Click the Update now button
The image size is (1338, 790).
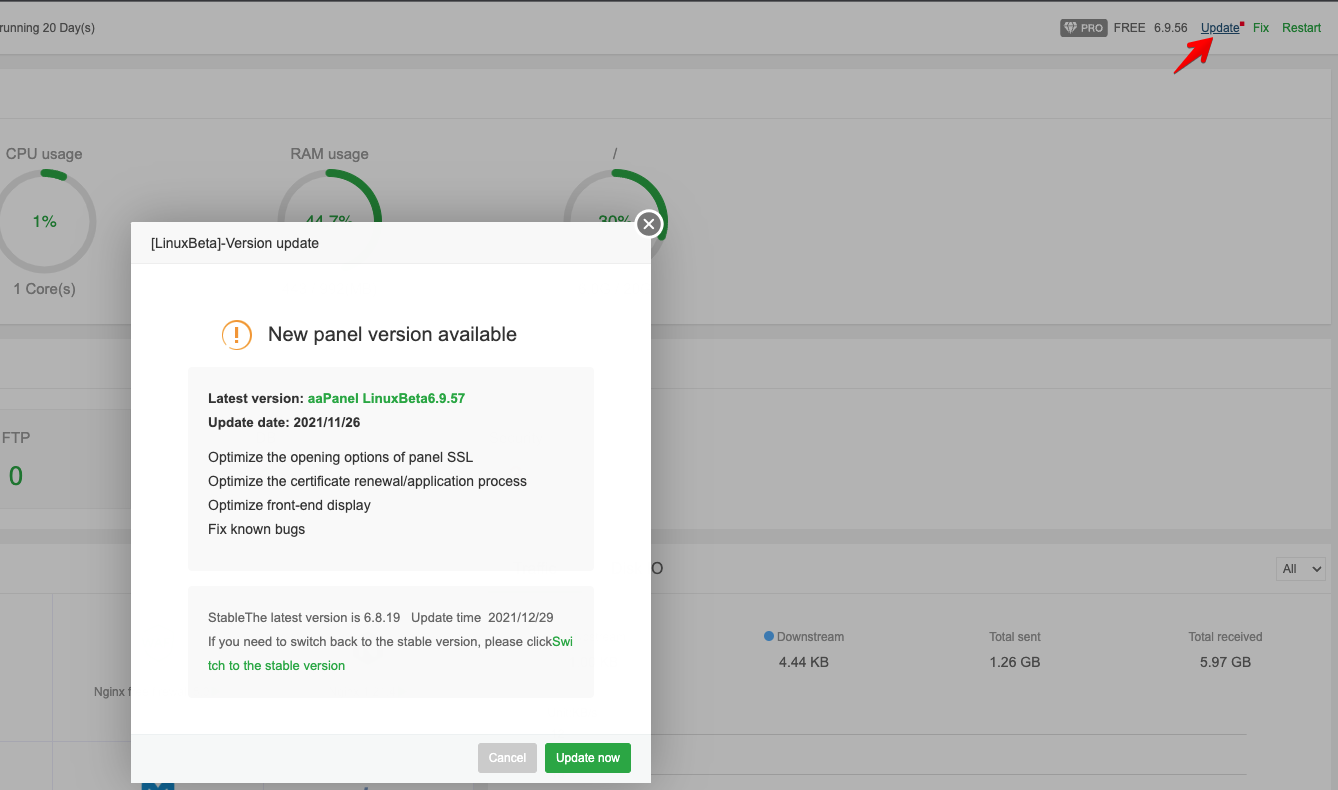588,758
